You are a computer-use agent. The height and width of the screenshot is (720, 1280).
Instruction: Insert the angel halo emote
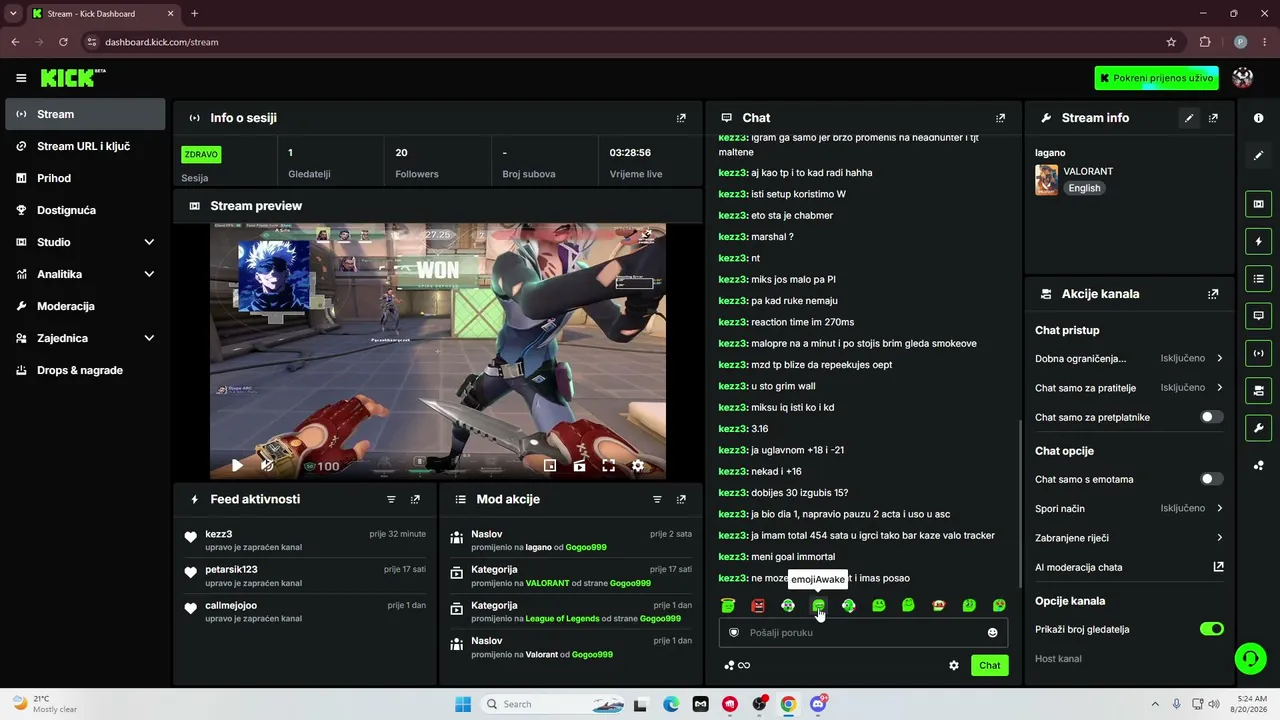point(728,605)
